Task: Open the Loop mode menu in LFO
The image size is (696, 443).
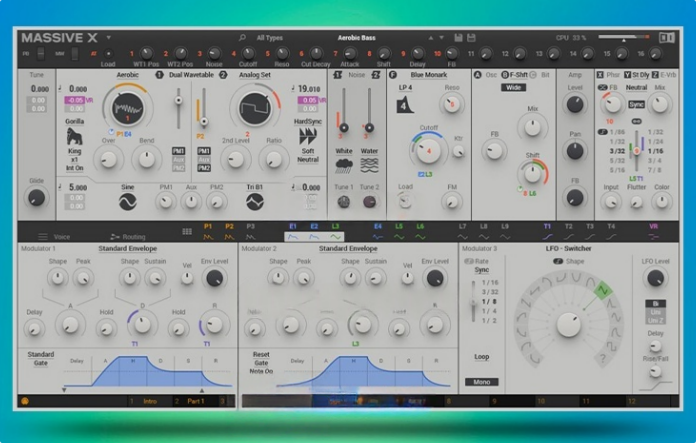Action: (x=482, y=356)
